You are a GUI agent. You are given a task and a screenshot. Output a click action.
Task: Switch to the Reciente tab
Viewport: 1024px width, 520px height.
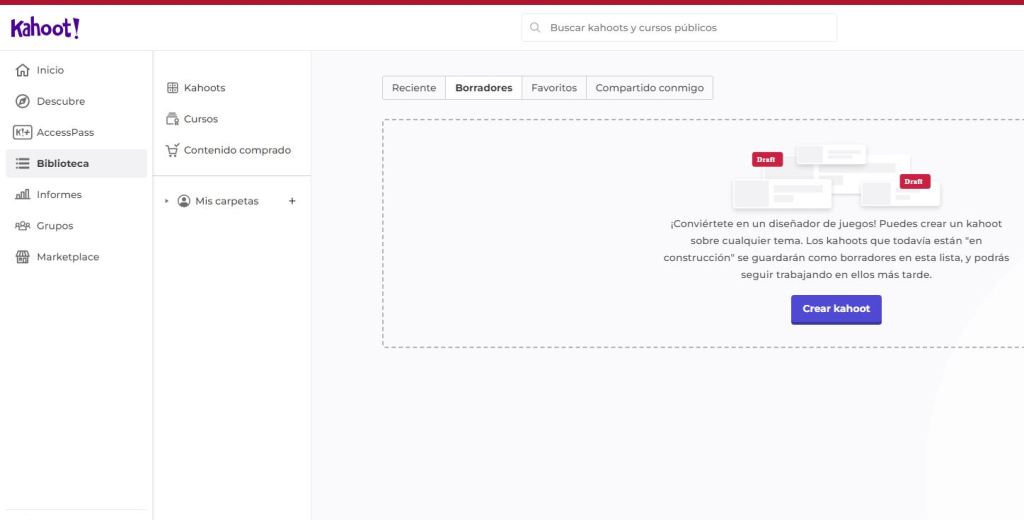[x=413, y=88]
